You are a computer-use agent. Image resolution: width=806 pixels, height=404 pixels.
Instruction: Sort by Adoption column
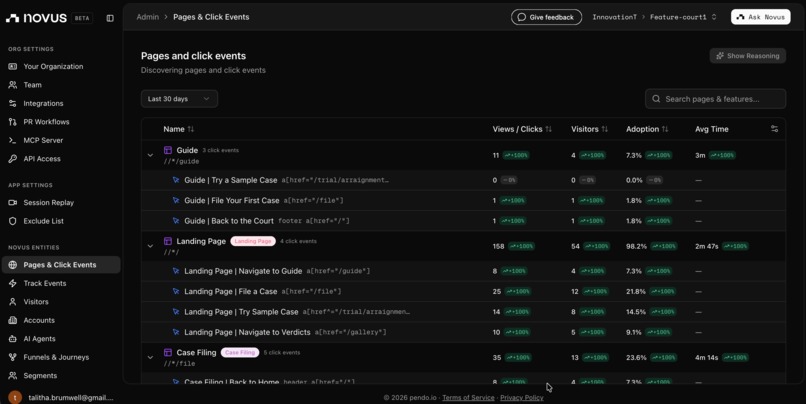coord(647,129)
